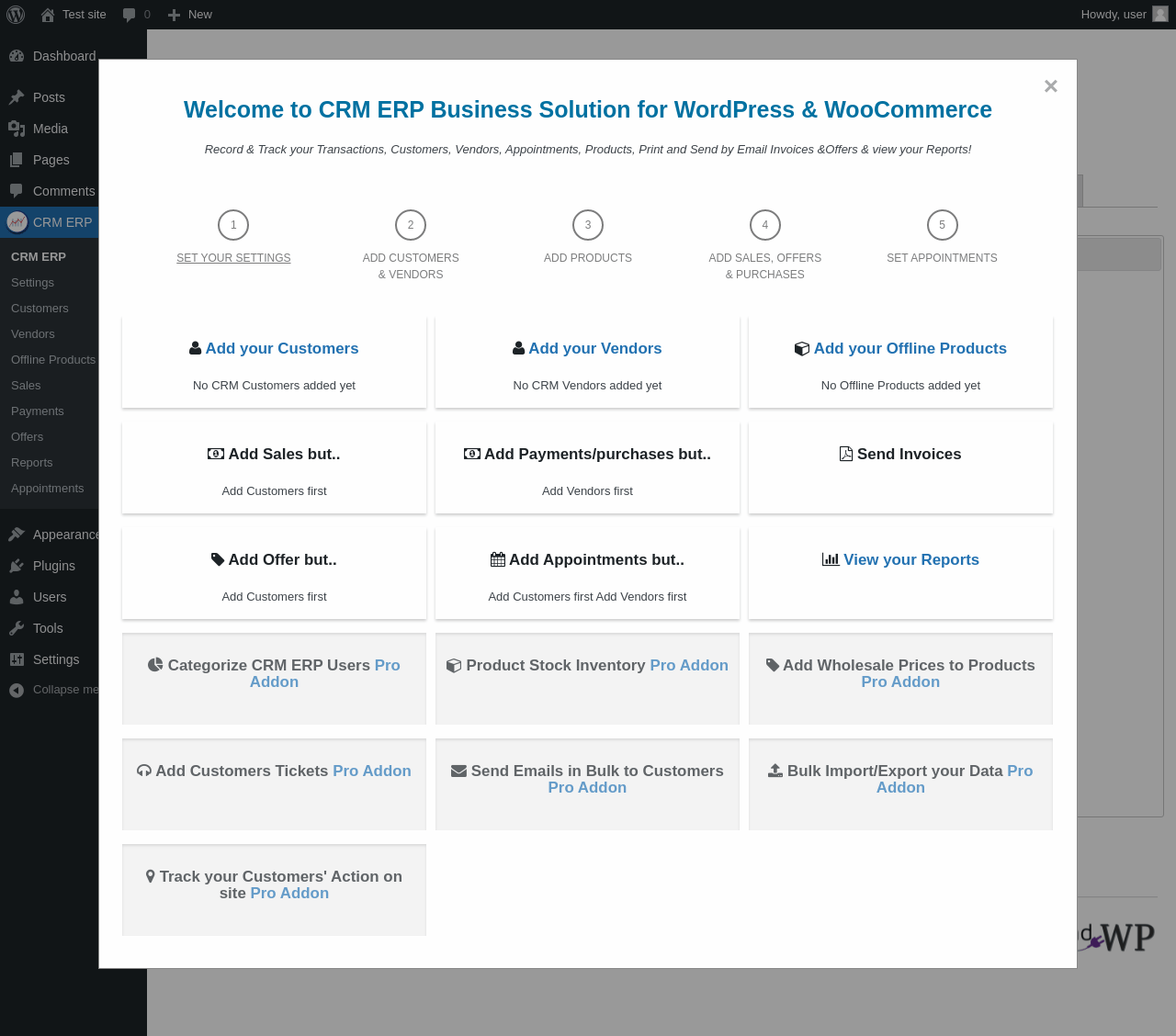Image resolution: width=1176 pixels, height=1036 pixels.
Task: Click the Add Appointments calendar icon
Action: [498, 559]
